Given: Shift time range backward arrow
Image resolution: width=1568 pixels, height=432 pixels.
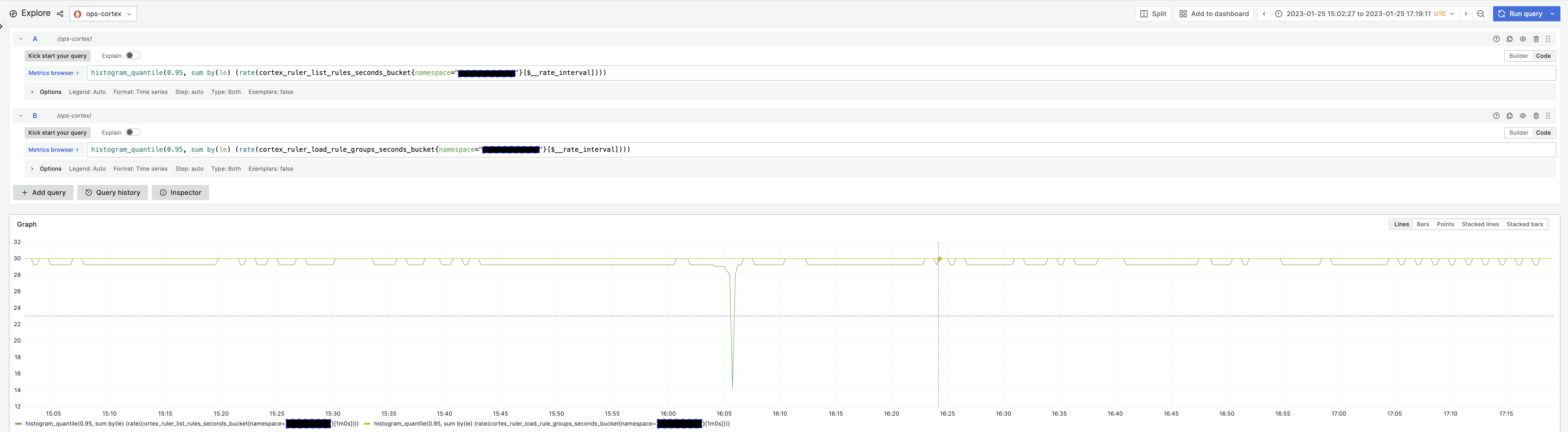Looking at the screenshot, I should coord(1264,13).
